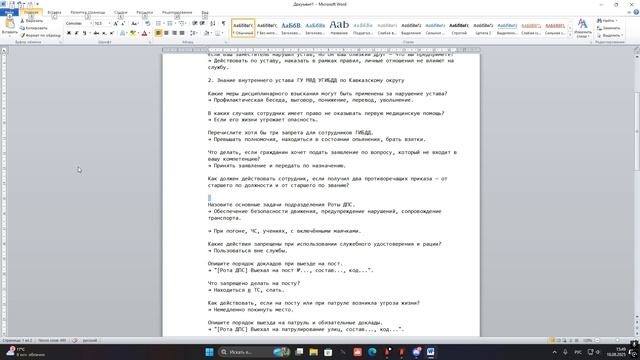
Task: Click the Undo icon in Quick Access Toolbar
Action: (20, 4)
